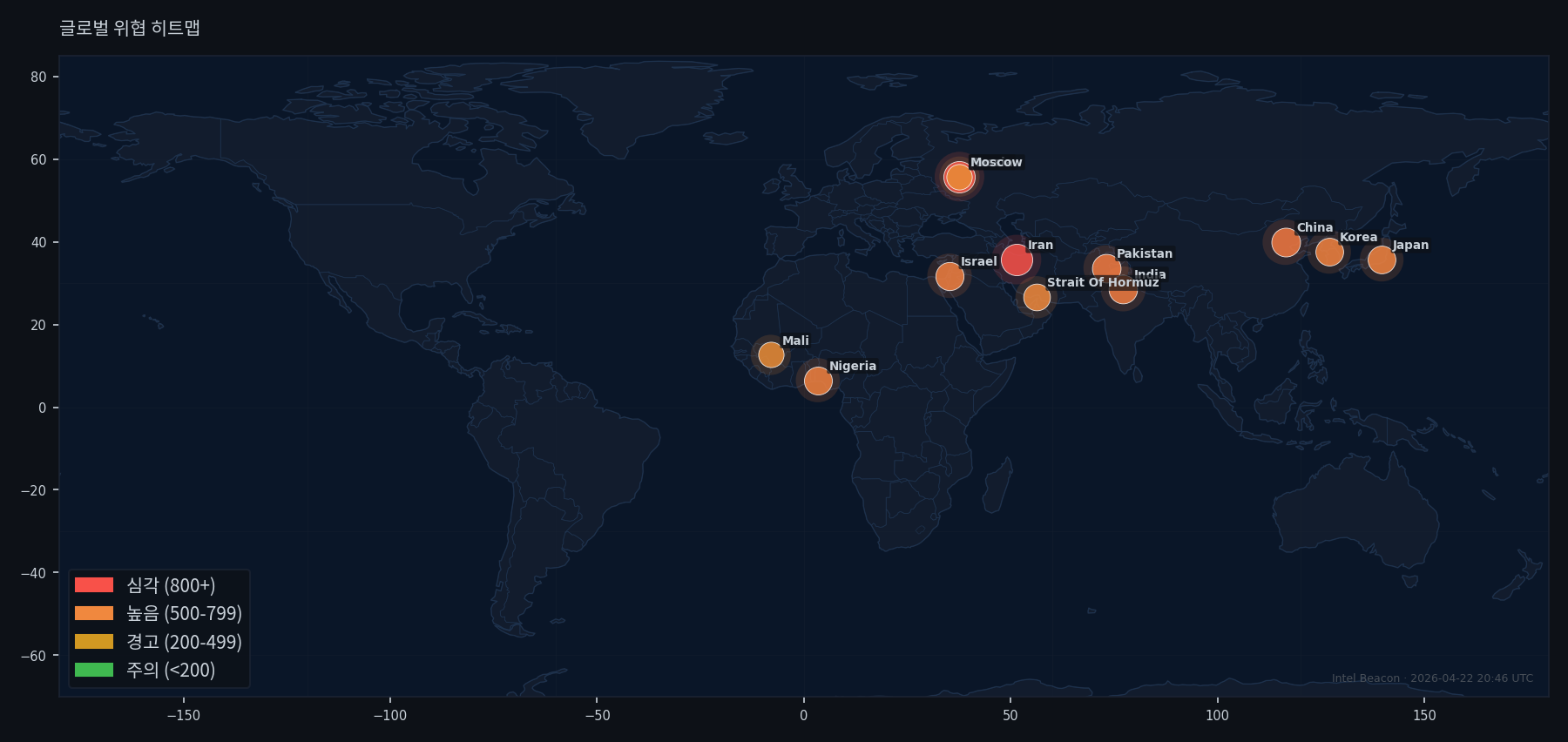Click the red 심각 (800+) legend swatch
Viewport: 1568px width, 742px height.
click(x=94, y=585)
